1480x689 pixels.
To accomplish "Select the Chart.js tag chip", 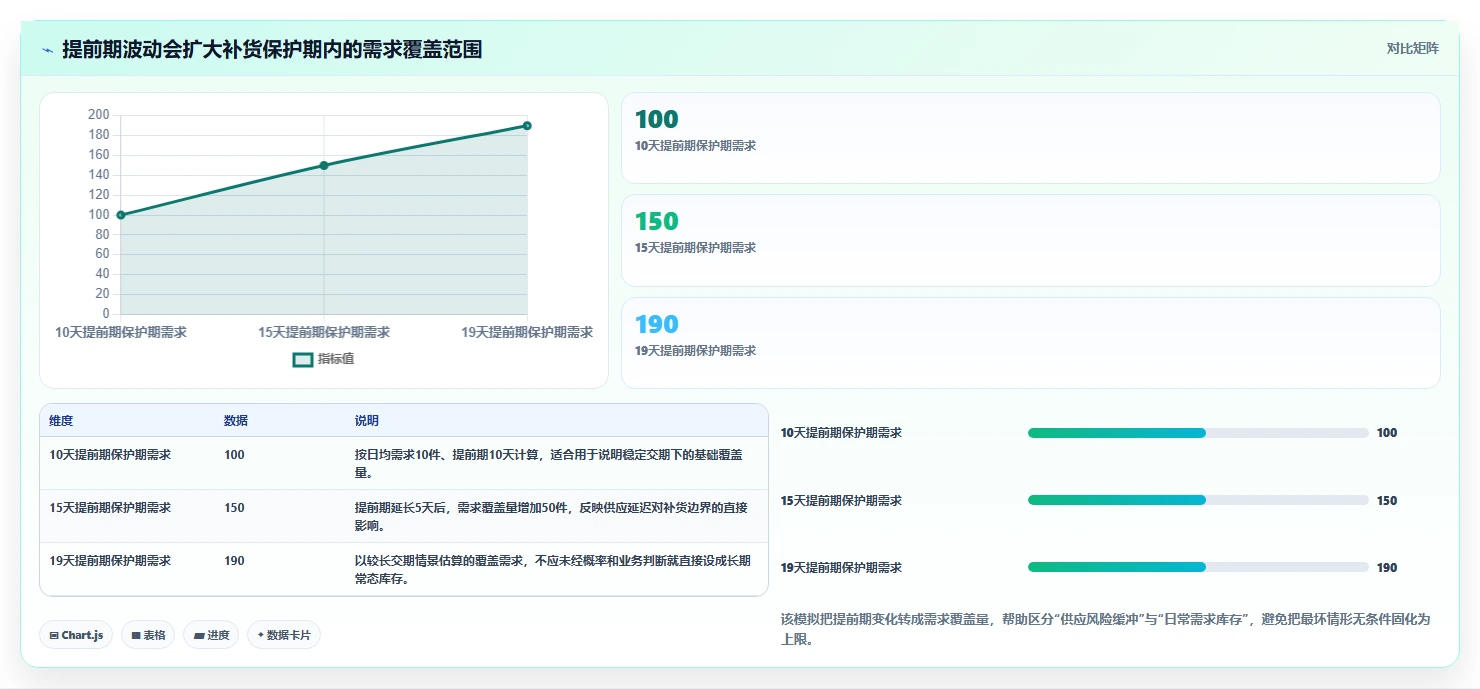I will (76, 635).
